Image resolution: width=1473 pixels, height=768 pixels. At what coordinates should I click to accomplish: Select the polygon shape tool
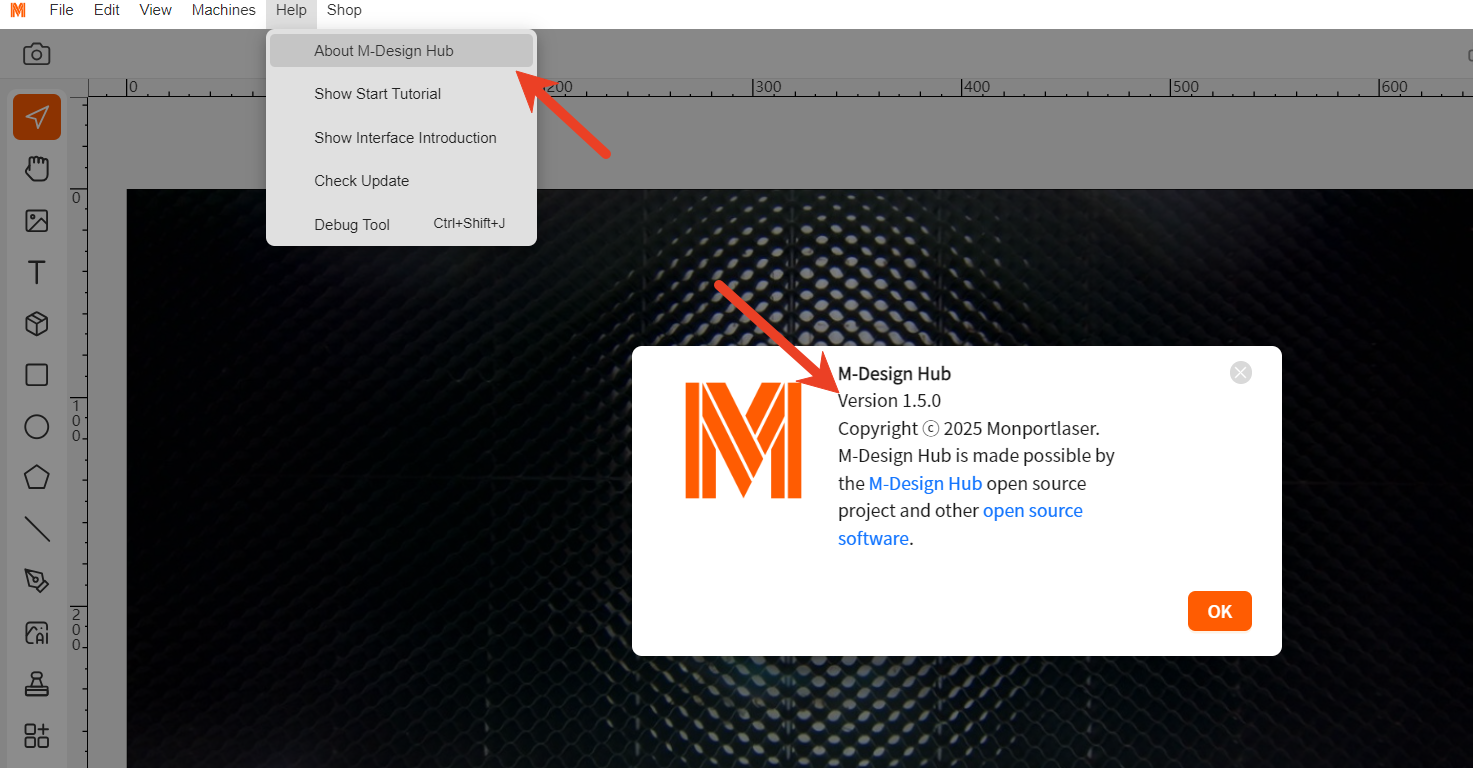[x=37, y=478]
